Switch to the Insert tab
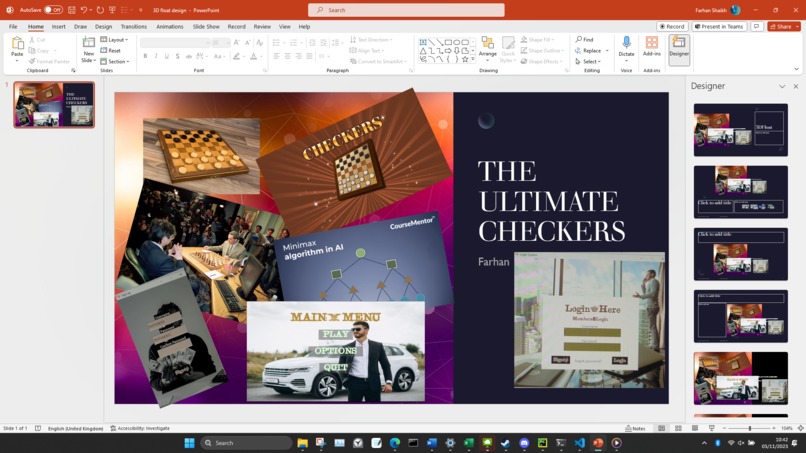Viewport: 806px width, 453px height. point(58,26)
